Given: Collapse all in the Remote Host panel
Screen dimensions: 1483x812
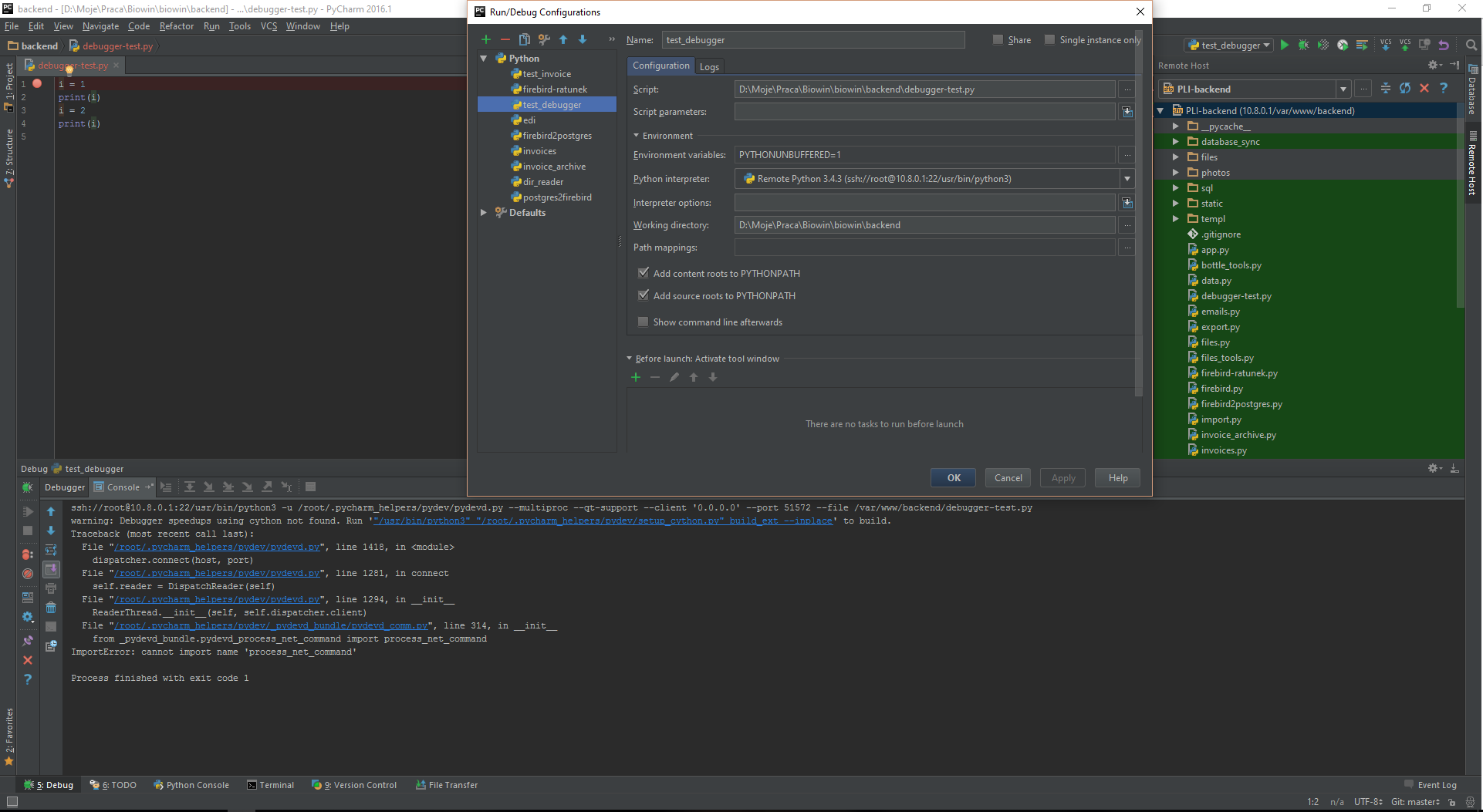Looking at the screenshot, I should tap(1386, 89).
